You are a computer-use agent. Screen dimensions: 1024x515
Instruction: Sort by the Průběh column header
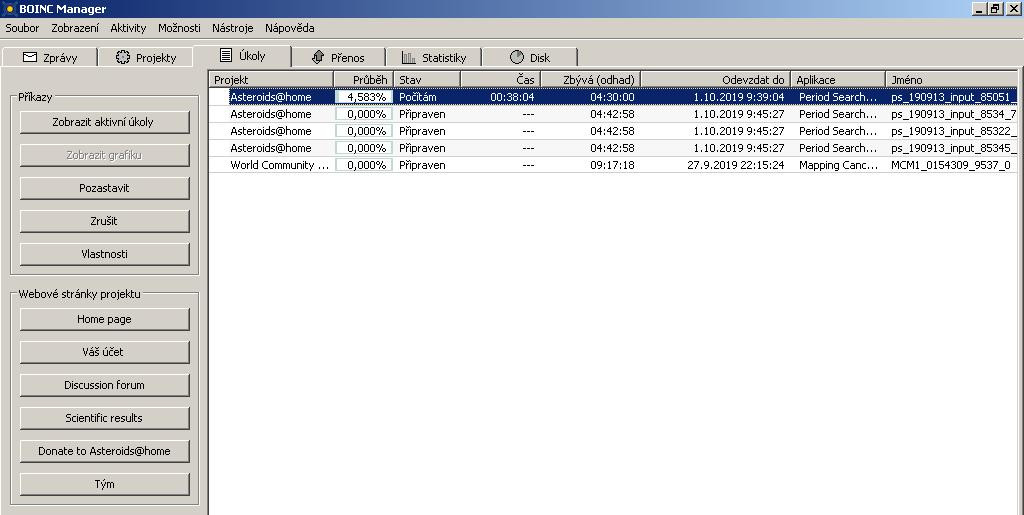pyautogui.click(x=364, y=80)
